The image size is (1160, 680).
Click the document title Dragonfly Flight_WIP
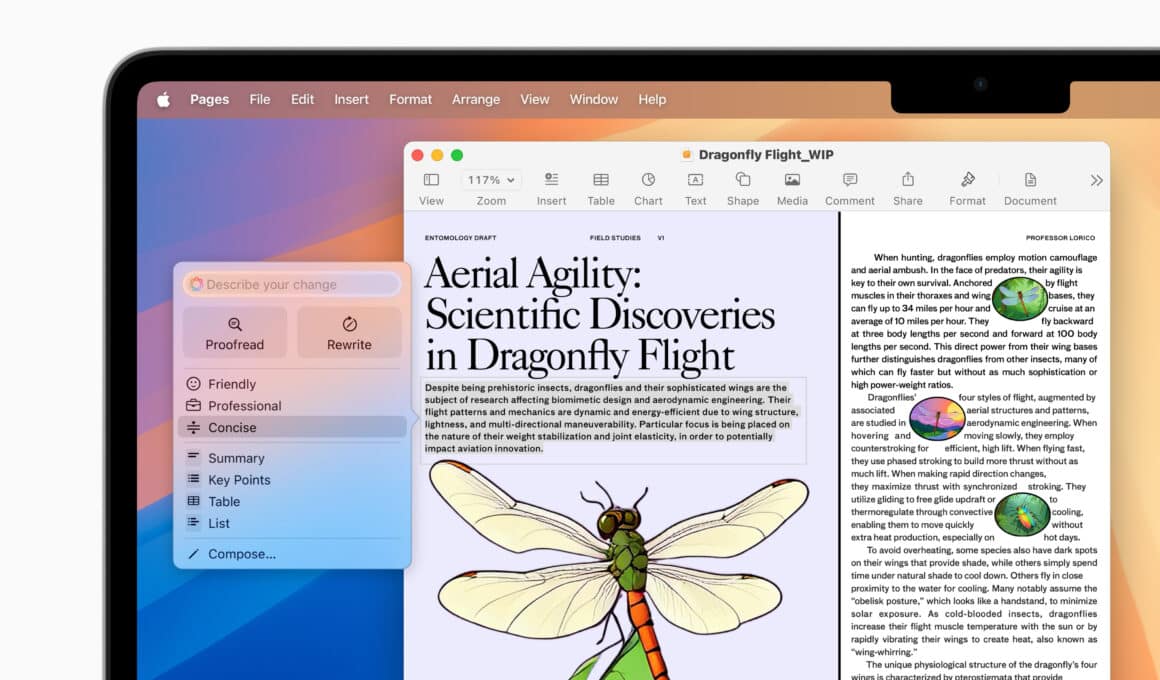pos(766,155)
